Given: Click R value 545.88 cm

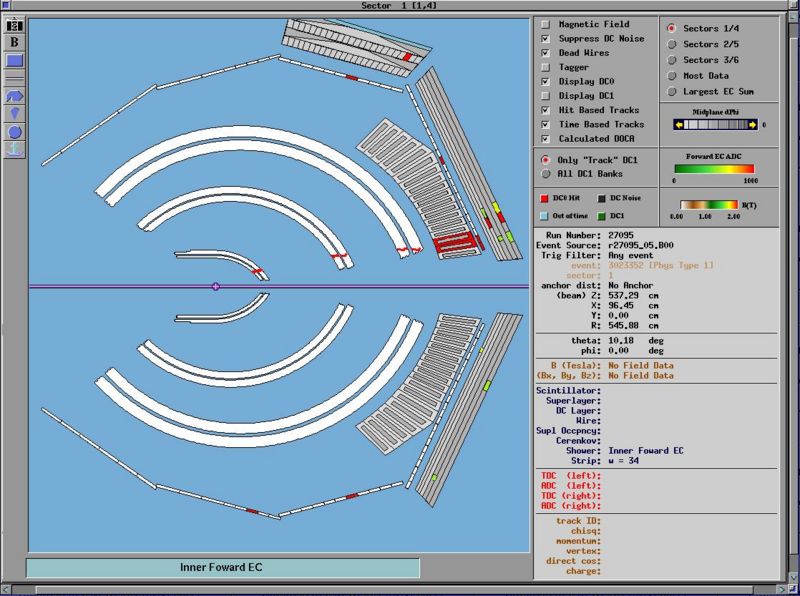Looking at the screenshot, I should [x=633, y=326].
